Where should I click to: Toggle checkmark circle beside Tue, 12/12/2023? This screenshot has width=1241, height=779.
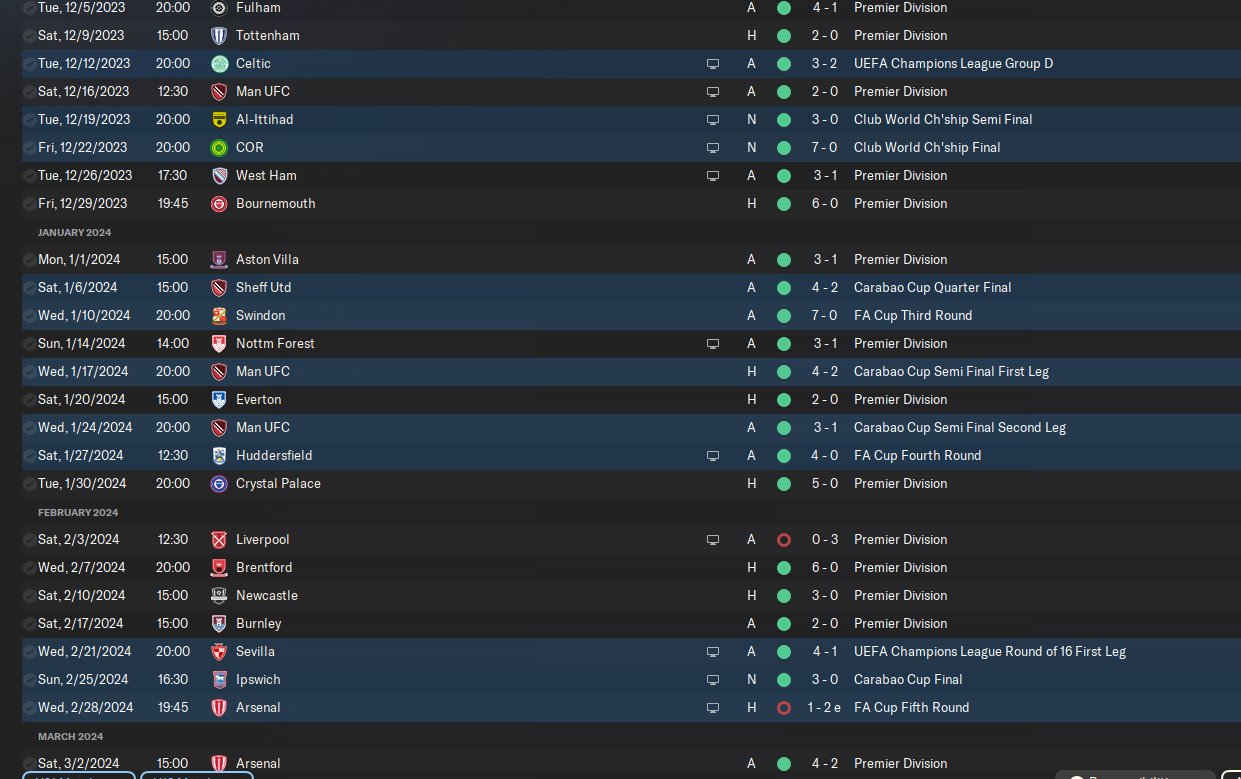(28, 63)
